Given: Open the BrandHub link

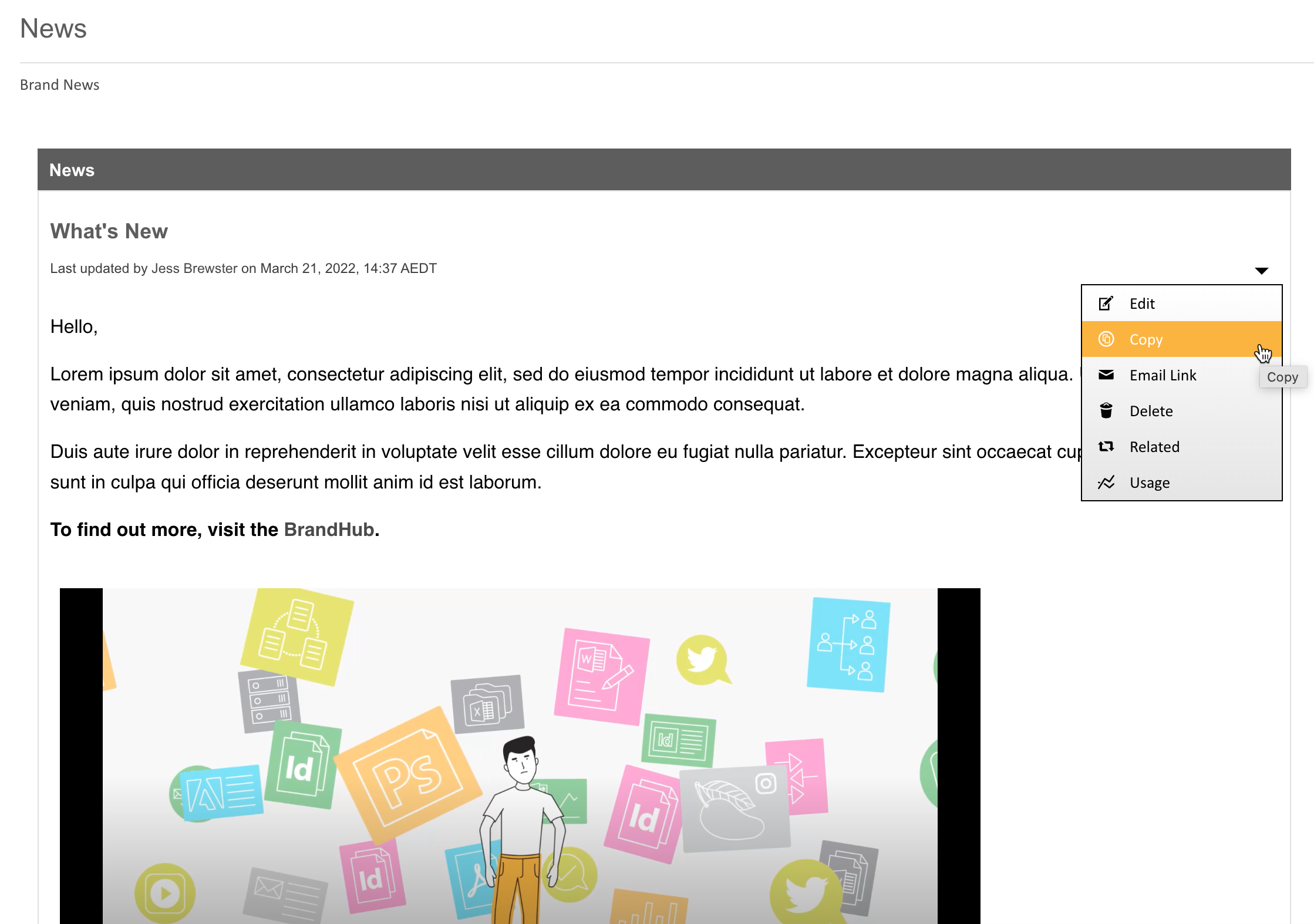Looking at the screenshot, I should pos(329,530).
